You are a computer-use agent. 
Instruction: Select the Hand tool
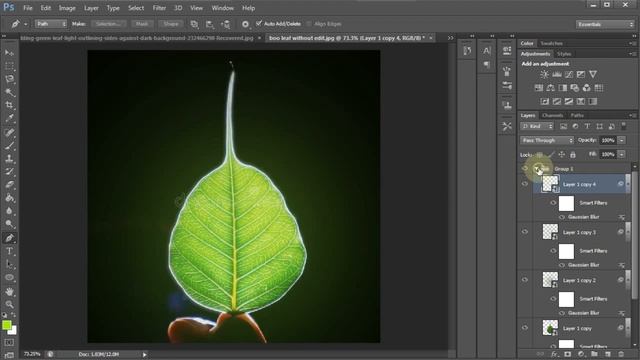pyautogui.click(x=9, y=291)
